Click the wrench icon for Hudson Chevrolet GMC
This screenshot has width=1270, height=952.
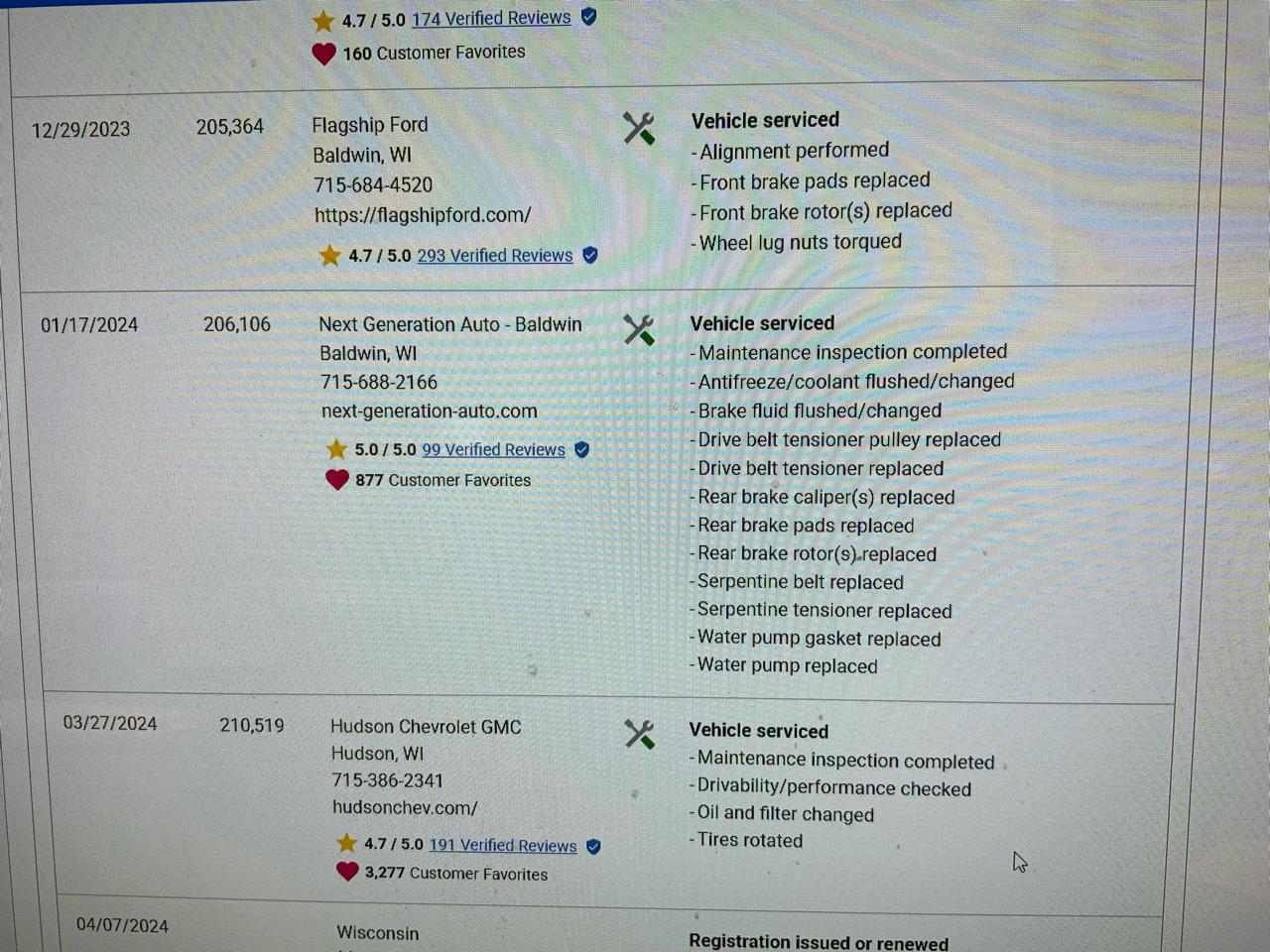(x=640, y=734)
